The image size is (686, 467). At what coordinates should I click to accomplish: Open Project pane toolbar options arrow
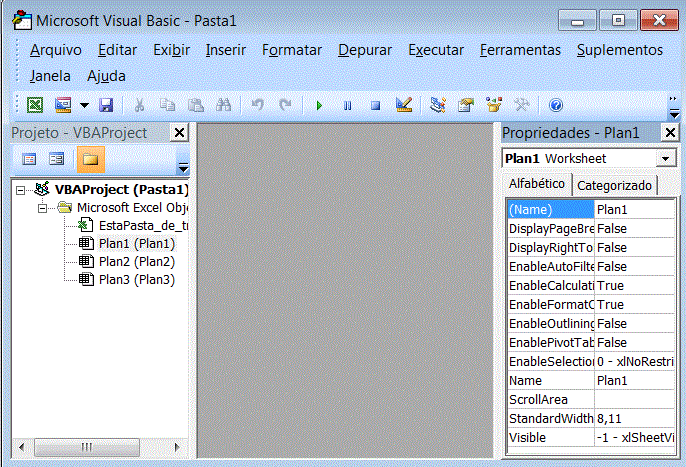click(183, 167)
